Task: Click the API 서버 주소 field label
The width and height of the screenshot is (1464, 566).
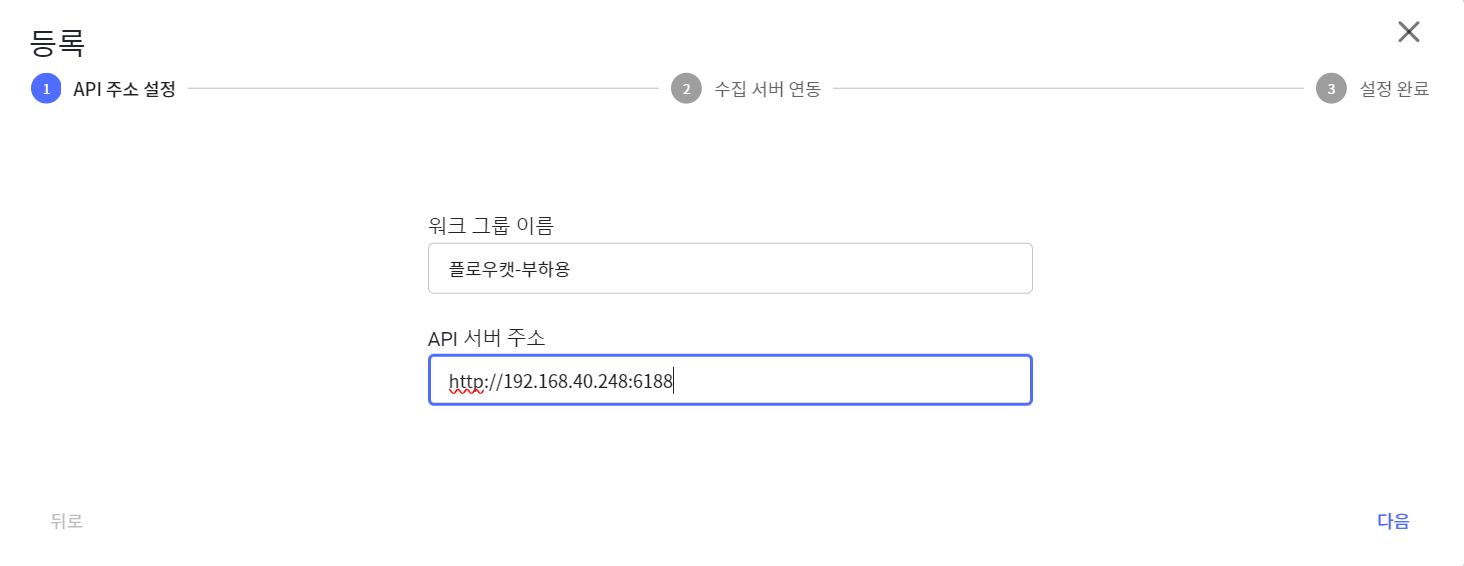Action: coord(486,338)
